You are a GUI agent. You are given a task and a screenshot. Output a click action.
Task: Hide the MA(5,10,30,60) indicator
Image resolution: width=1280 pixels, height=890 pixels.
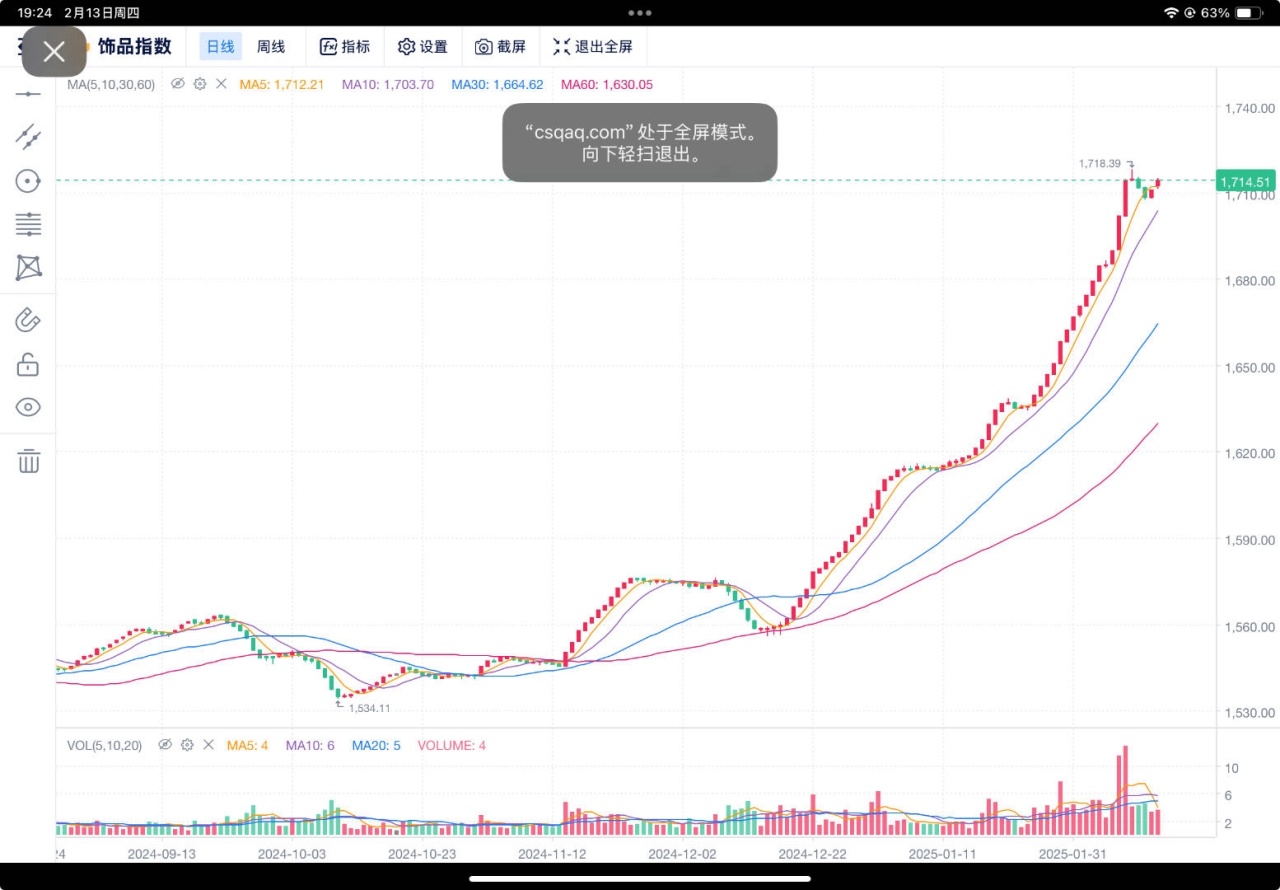click(x=178, y=84)
